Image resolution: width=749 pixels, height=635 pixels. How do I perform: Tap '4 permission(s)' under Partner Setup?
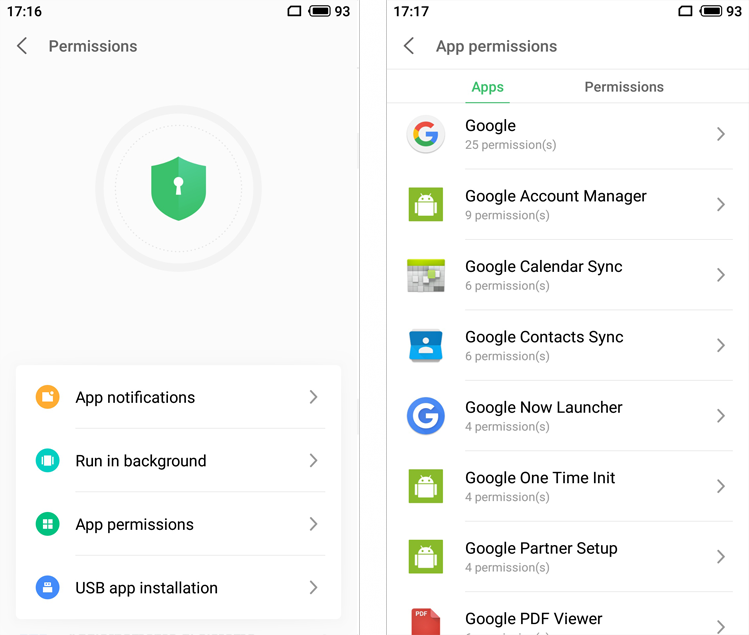point(507,568)
